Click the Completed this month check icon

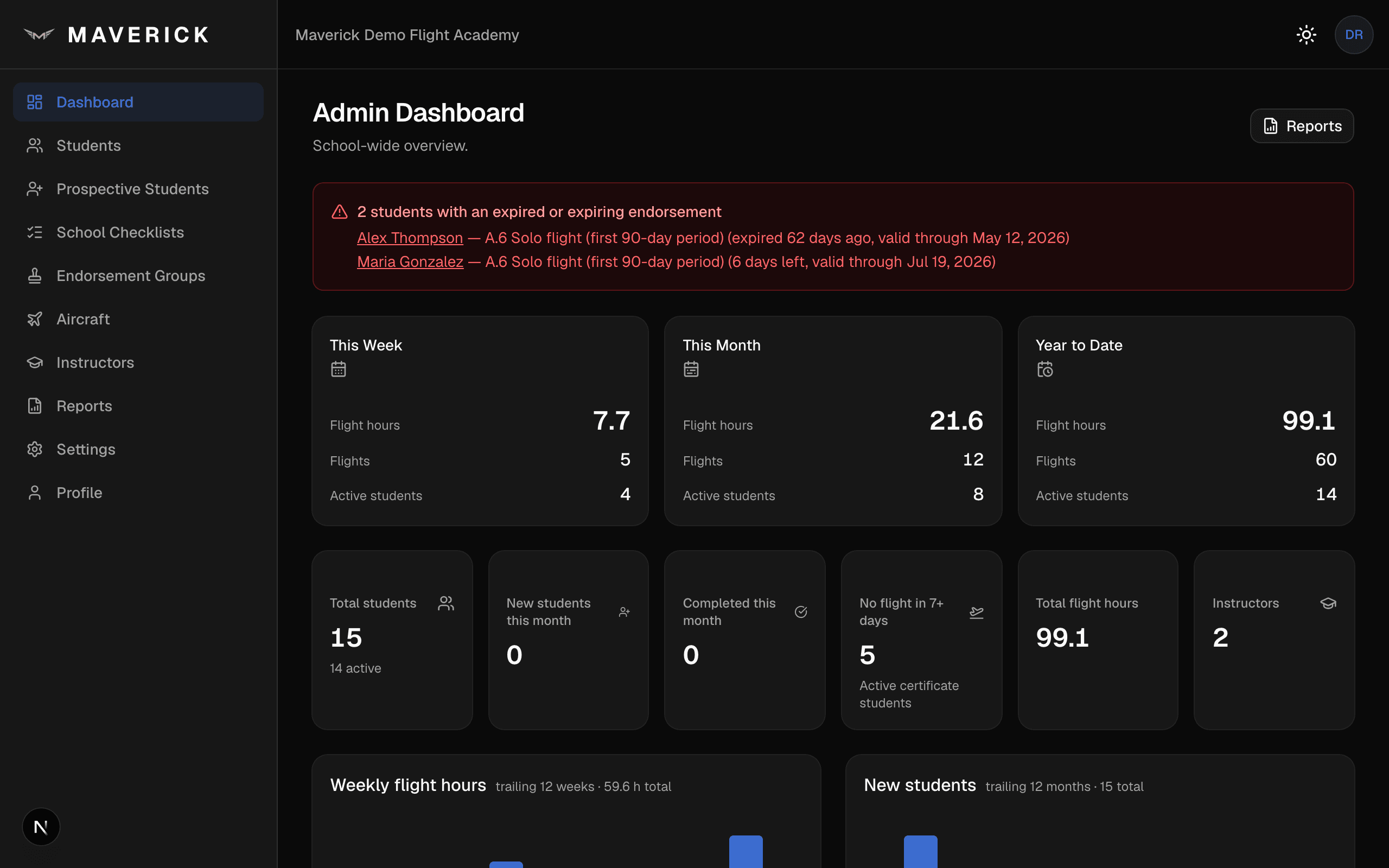[x=801, y=612]
